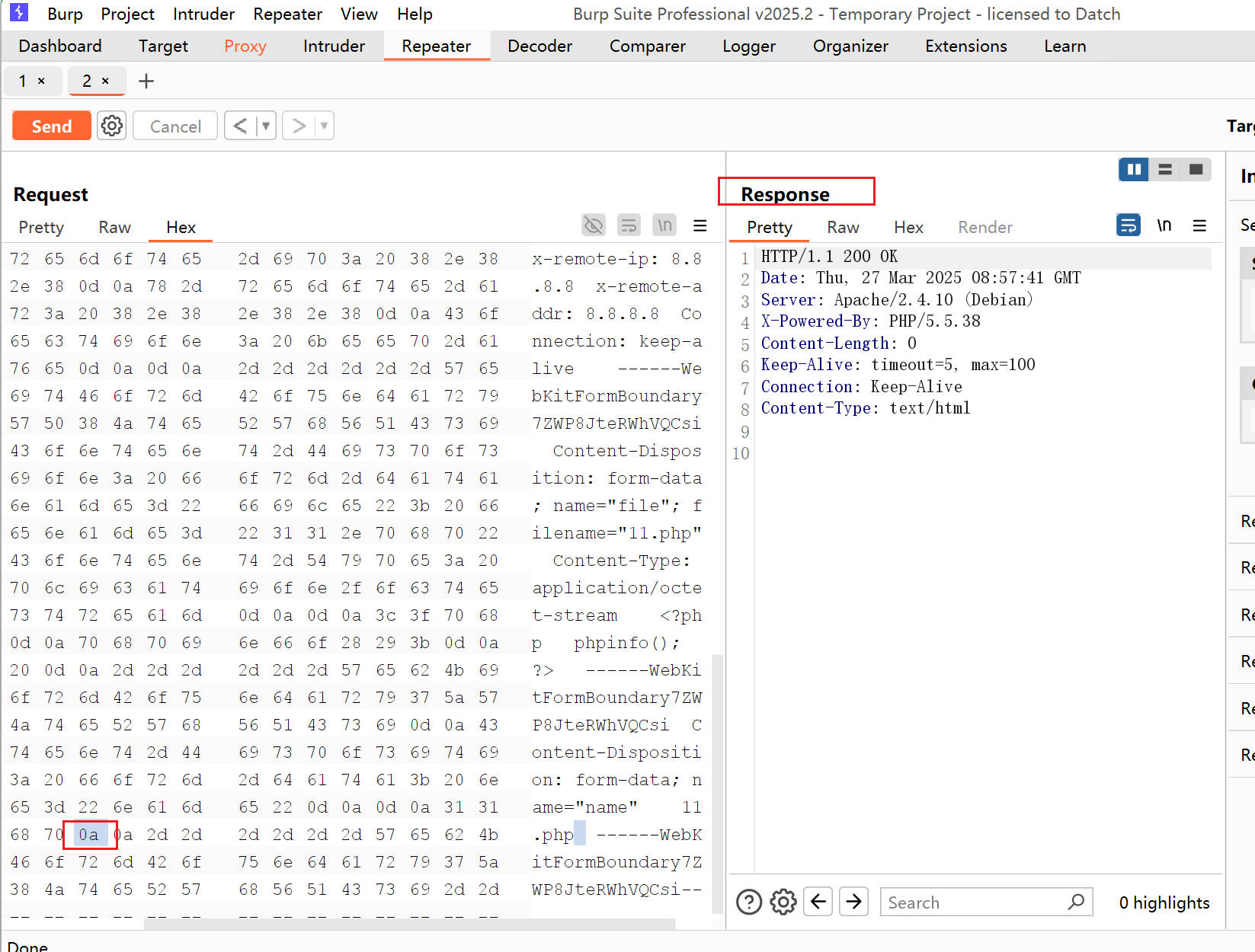Click ASCII text 'phpinfo();' in hex view
The height and width of the screenshot is (952, 1255).
[626, 643]
